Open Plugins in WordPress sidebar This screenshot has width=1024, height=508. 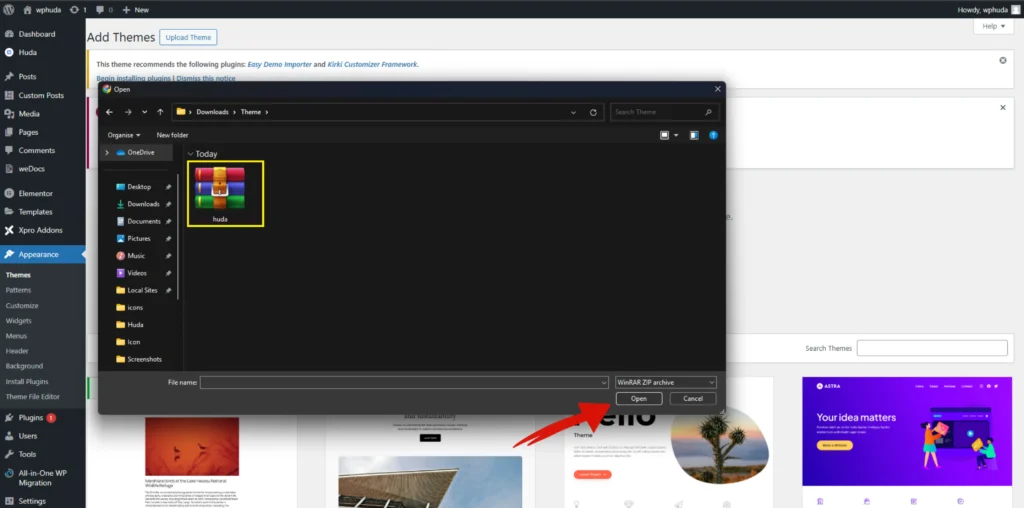[31, 418]
